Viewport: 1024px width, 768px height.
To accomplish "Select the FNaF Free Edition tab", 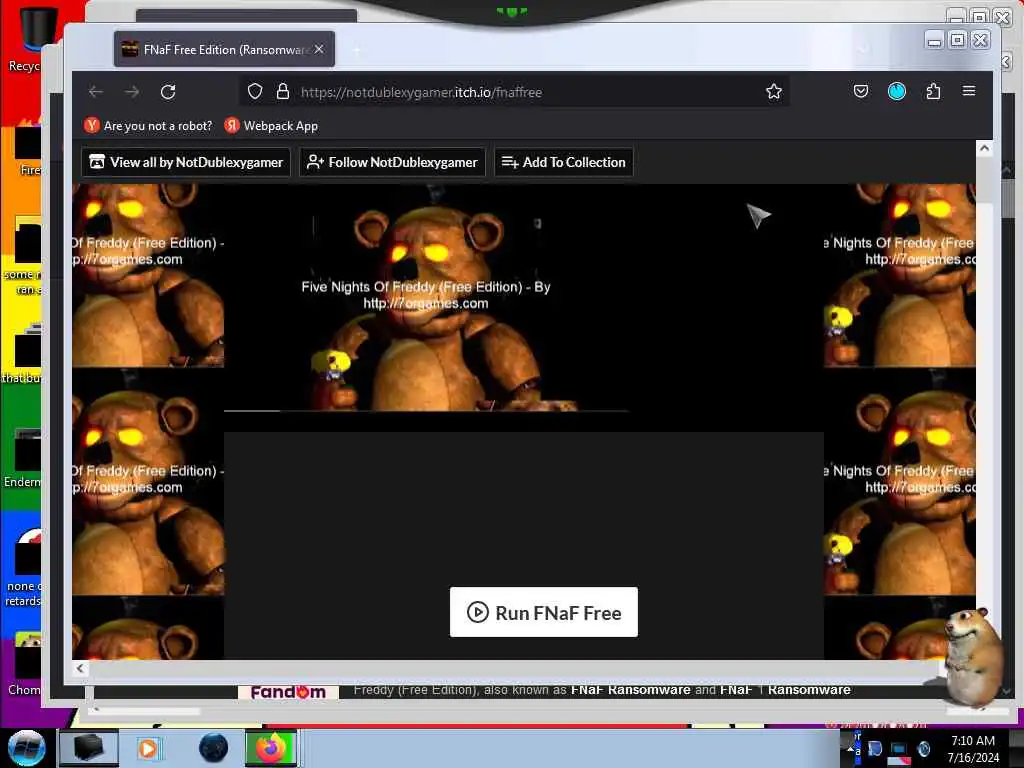I will click(x=224, y=50).
